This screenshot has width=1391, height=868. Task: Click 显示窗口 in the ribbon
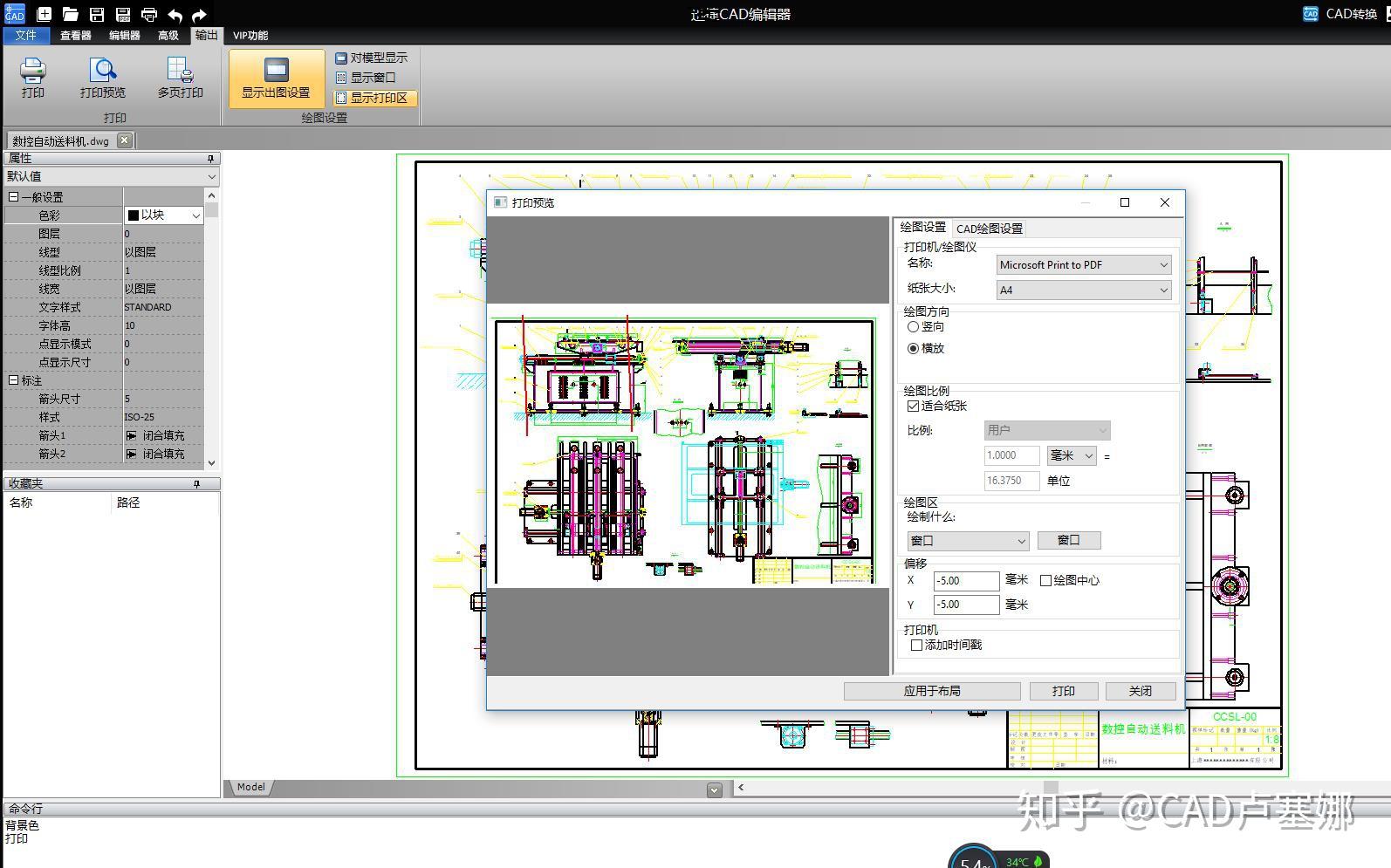coord(367,78)
